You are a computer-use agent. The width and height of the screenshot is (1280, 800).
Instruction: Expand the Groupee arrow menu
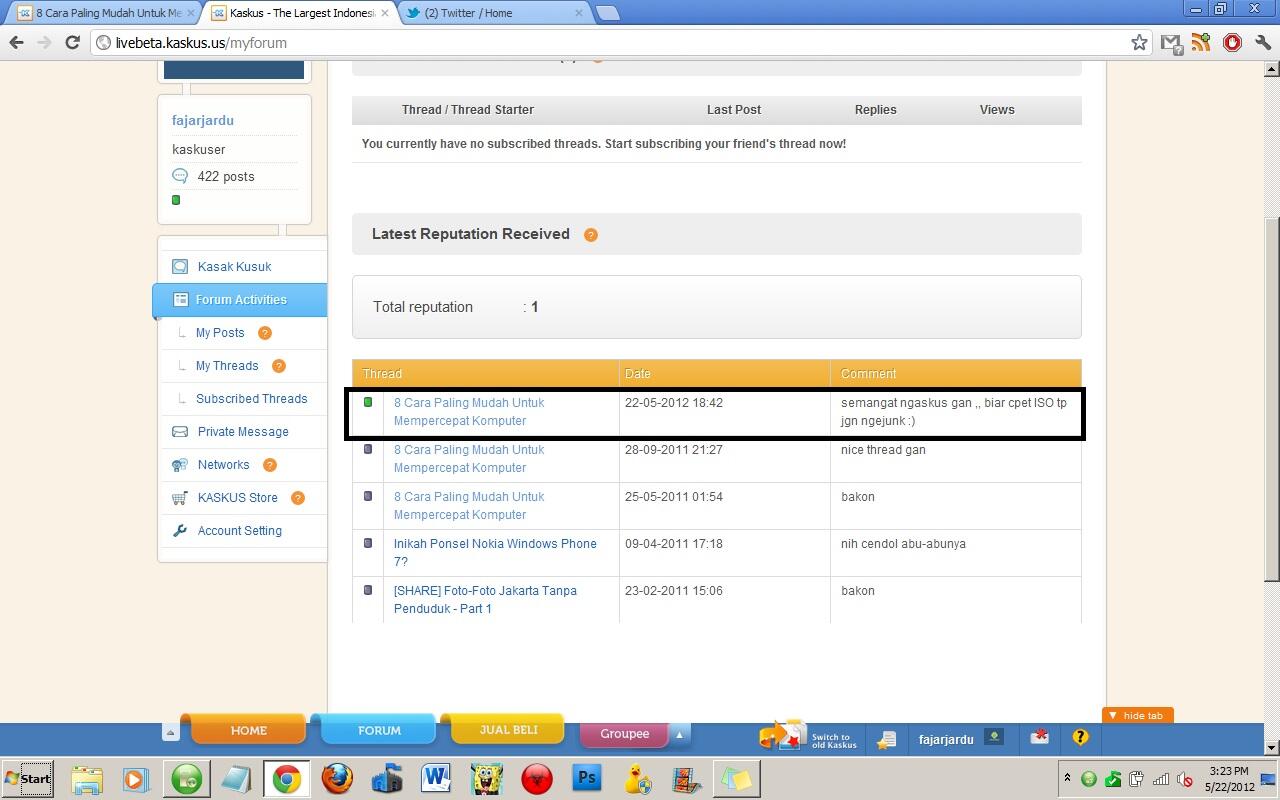click(679, 734)
